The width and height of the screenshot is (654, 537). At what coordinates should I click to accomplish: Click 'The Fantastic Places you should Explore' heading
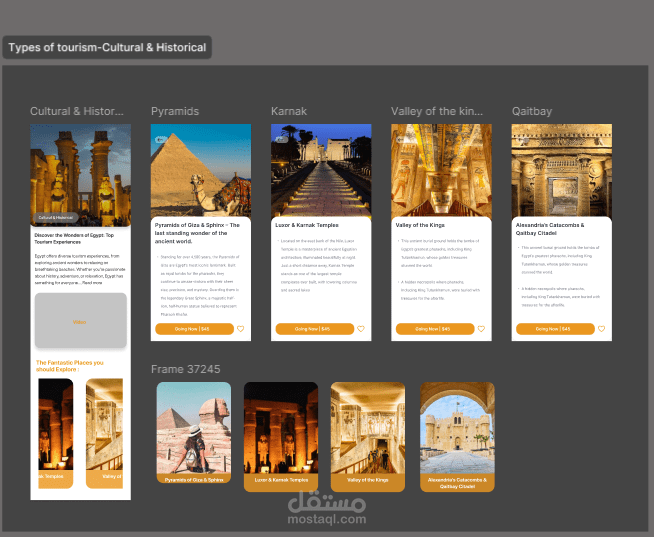click(x=70, y=366)
